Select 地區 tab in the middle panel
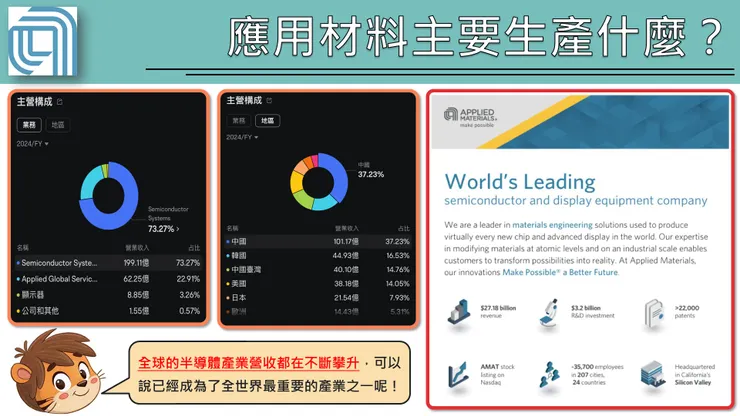The image size is (740, 416). pos(268,120)
